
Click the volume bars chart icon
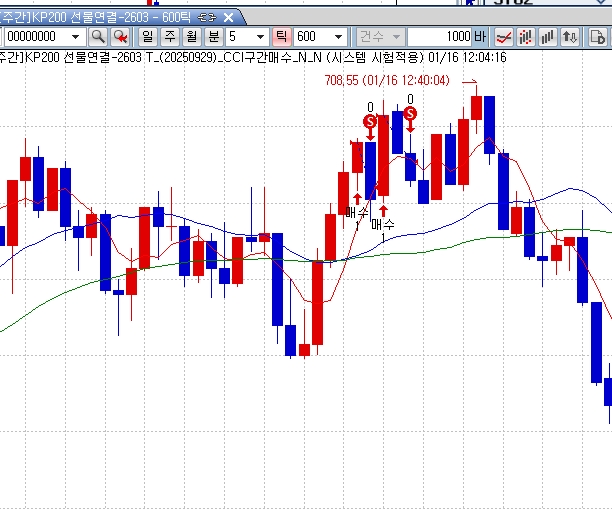click(548, 37)
